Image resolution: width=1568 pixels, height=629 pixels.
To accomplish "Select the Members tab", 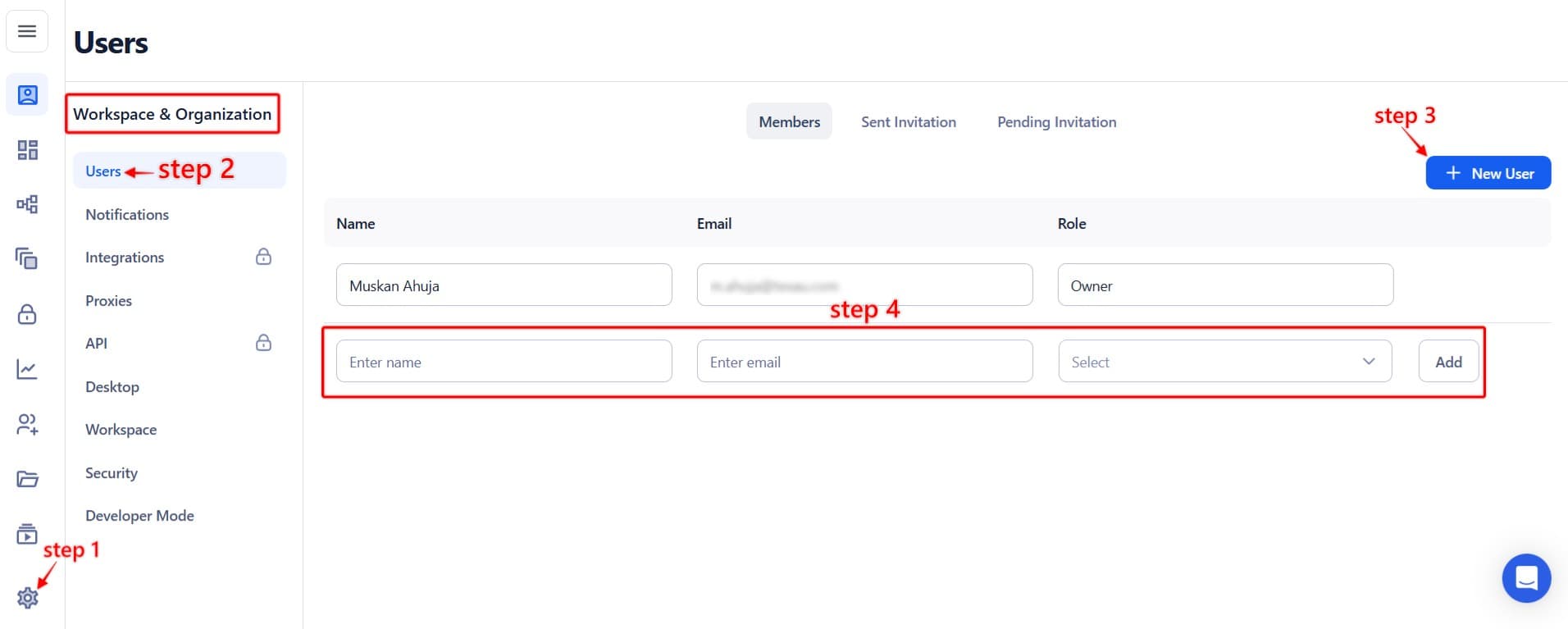I will (x=789, y=121).
